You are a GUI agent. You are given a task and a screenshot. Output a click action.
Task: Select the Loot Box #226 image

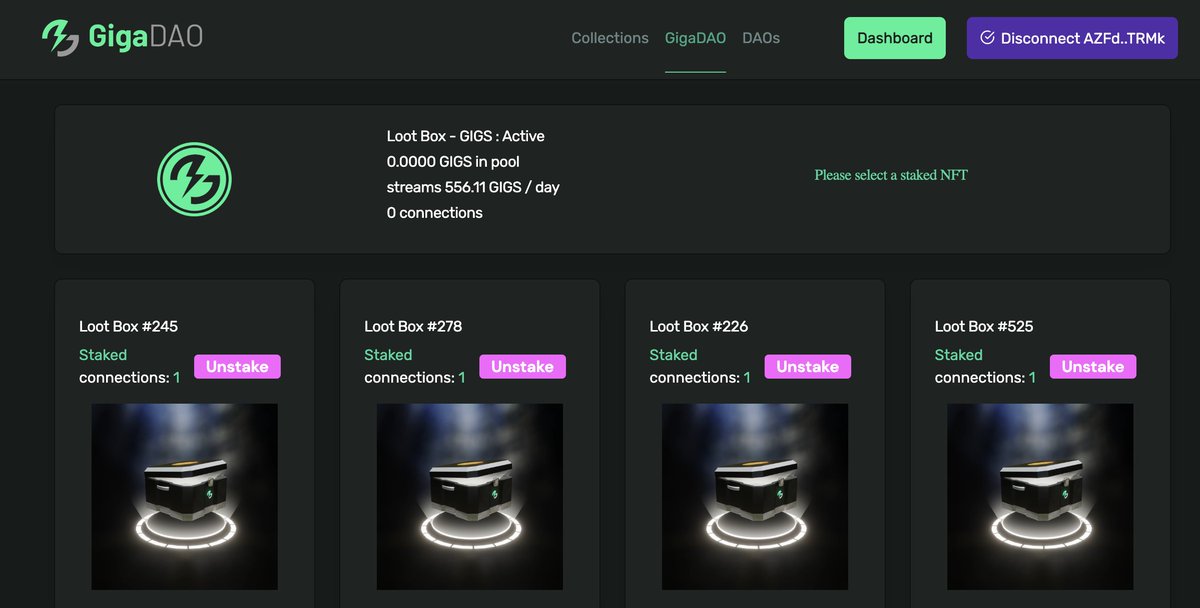tap(755, 496)
